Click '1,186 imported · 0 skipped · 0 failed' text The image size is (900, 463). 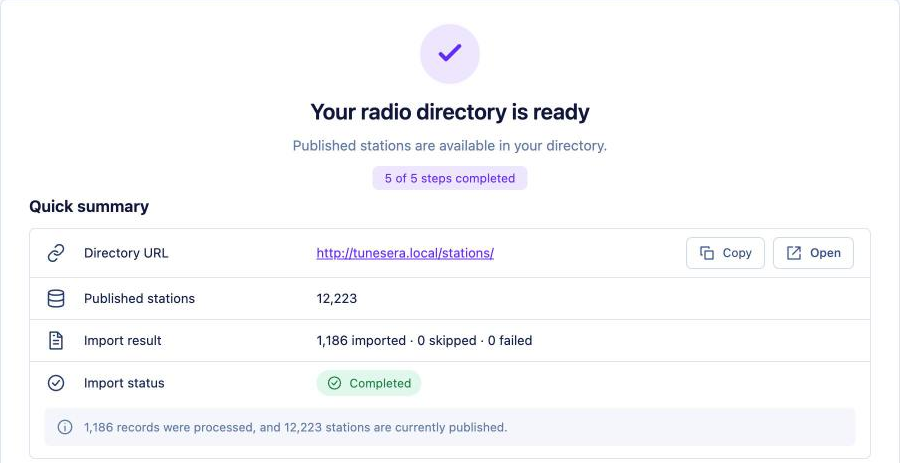[x=424, y=341]
